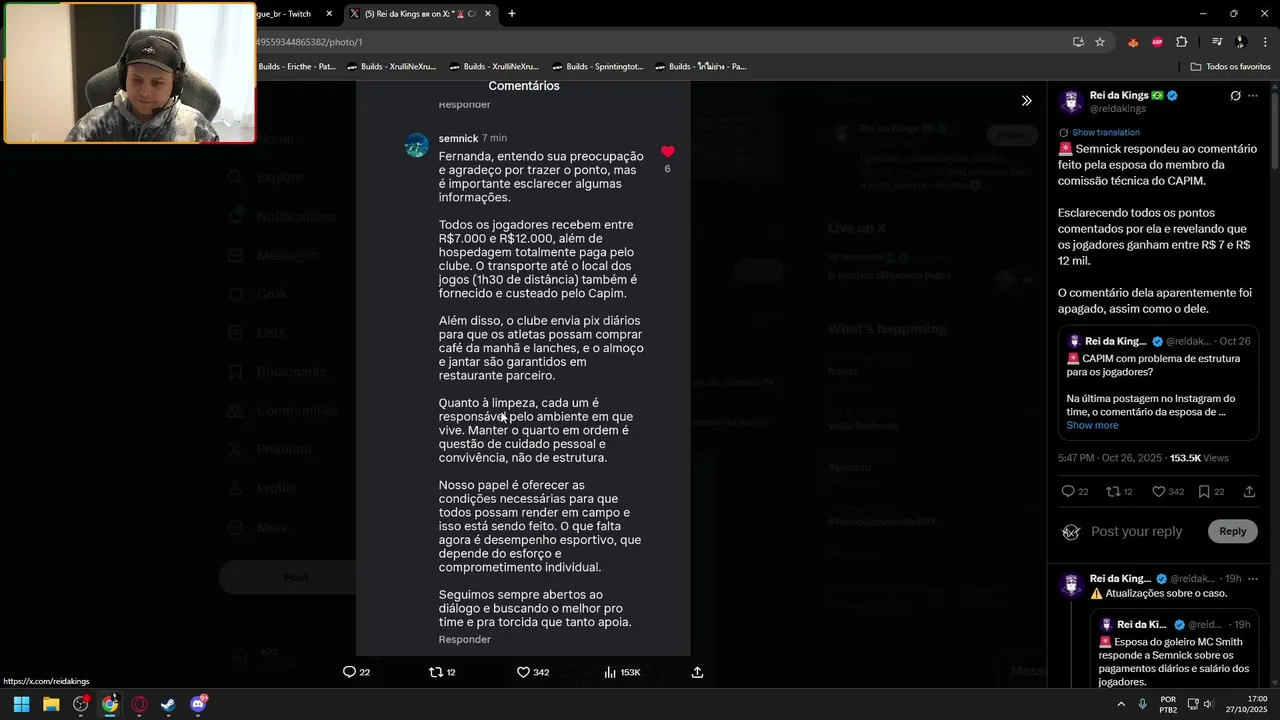Image resolution: width=1280 pixels, height=720 pixels.
Task: Click the 153.5K Views count
Action: point(1199,458)
